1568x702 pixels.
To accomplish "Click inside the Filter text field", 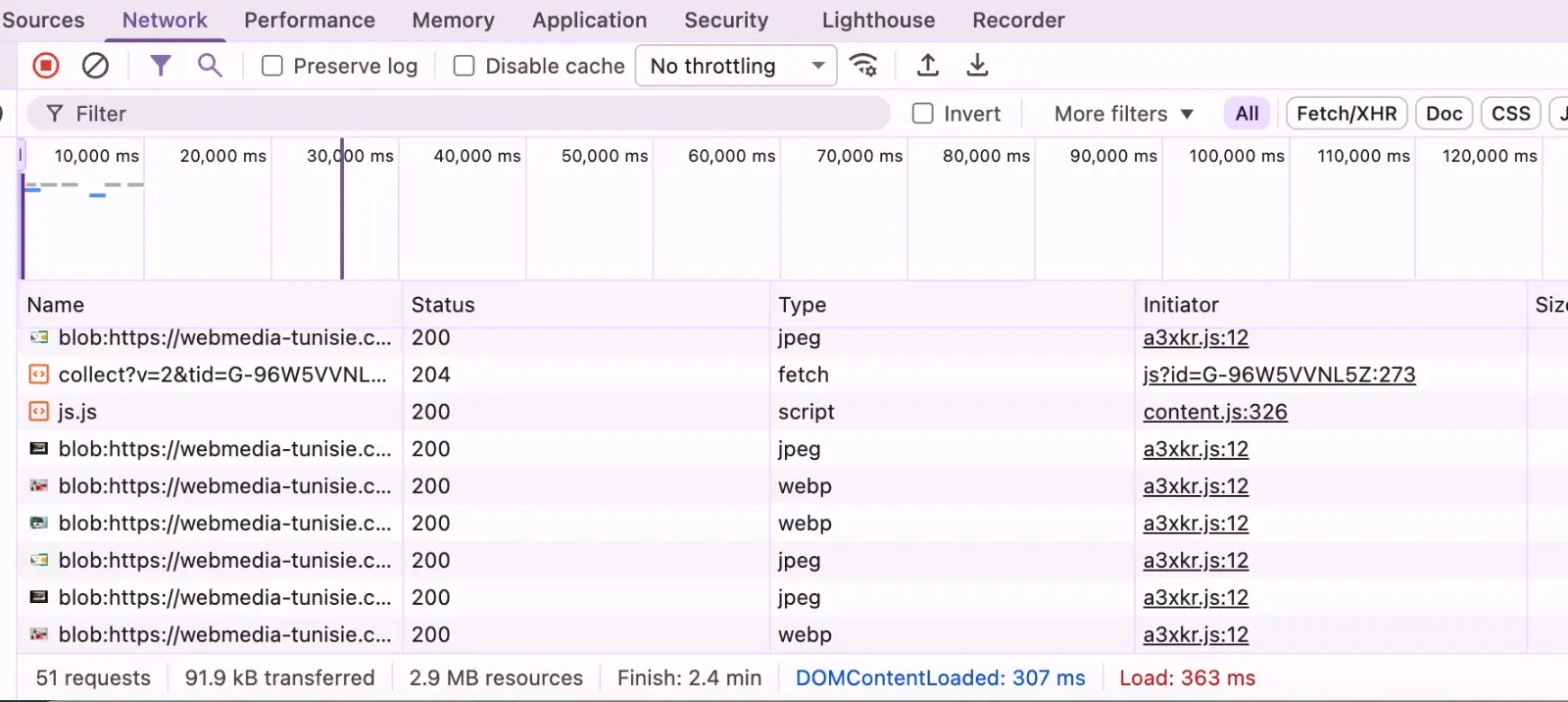I will (x=458, y=114).
